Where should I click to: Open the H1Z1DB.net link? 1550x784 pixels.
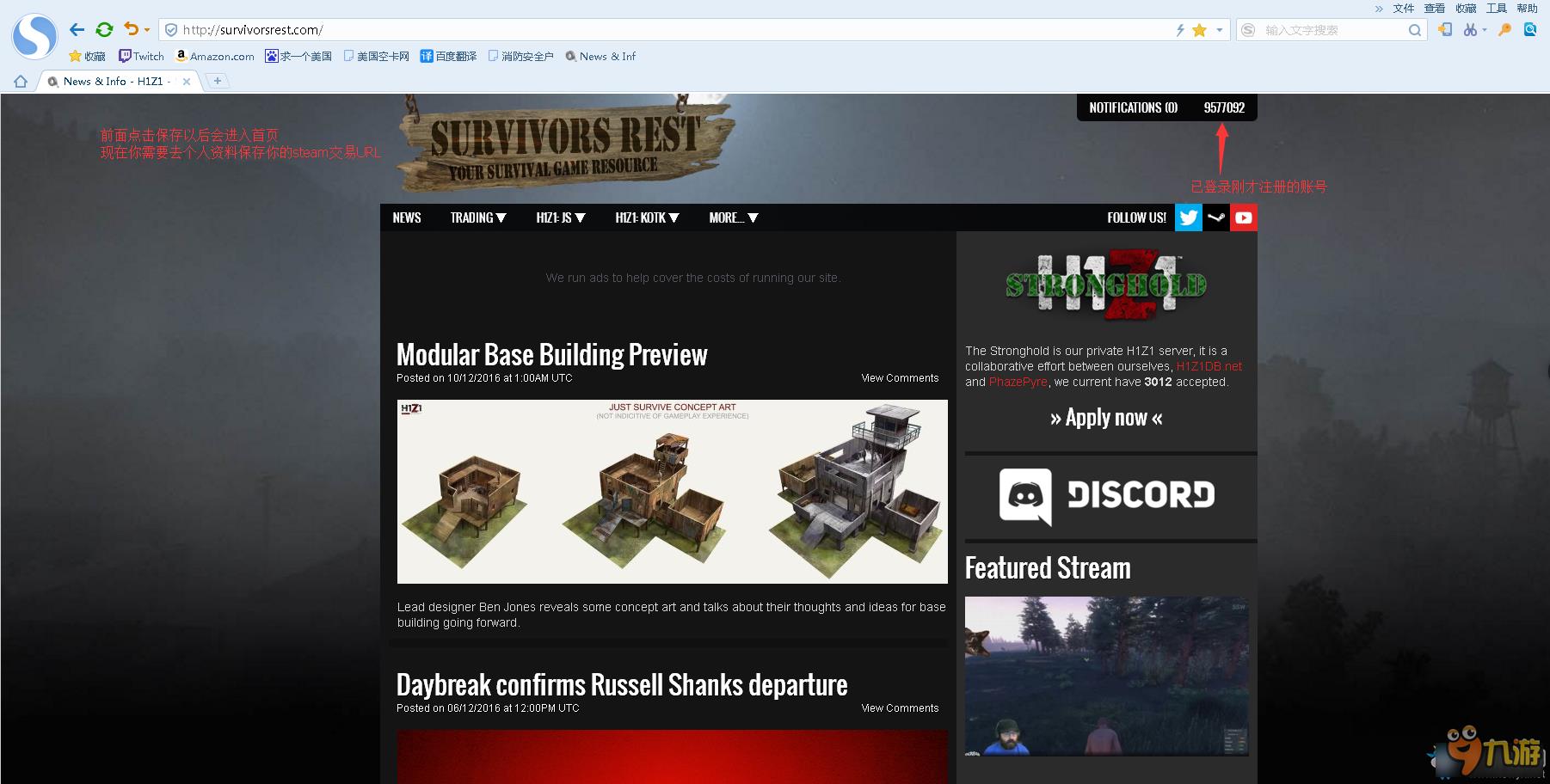pyautogui.click(x=1209, y=366)
